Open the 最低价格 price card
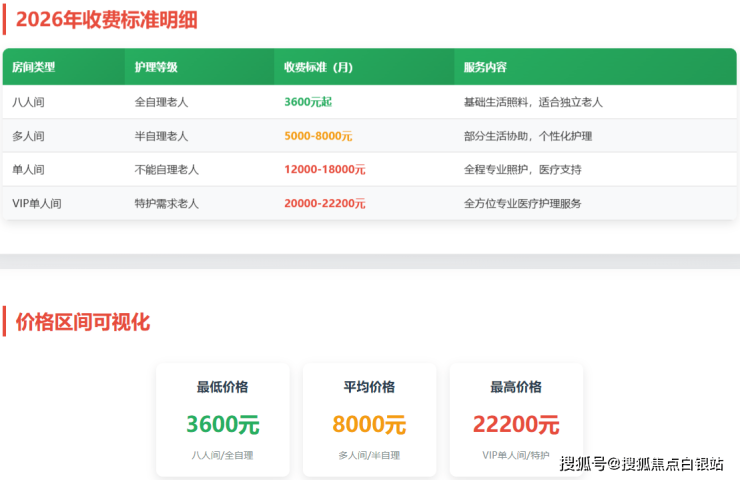Viewport: 740px width, 480px height. pos(223,420)
